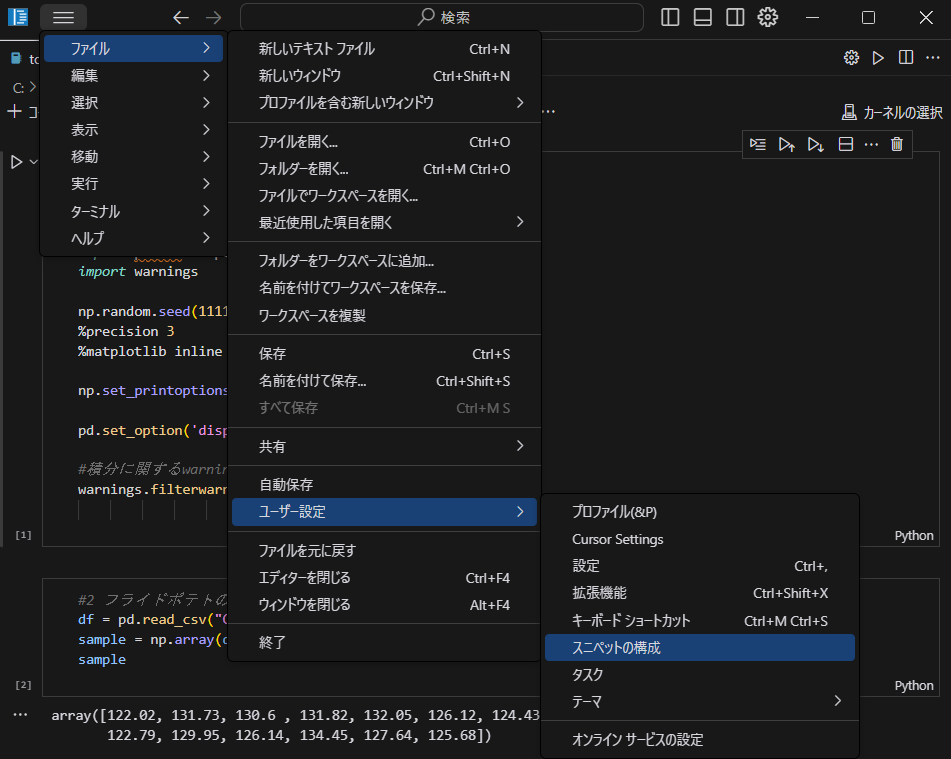Click the hamburger menu icon
The height and width of the screenshot is (759, 951).
63,17
